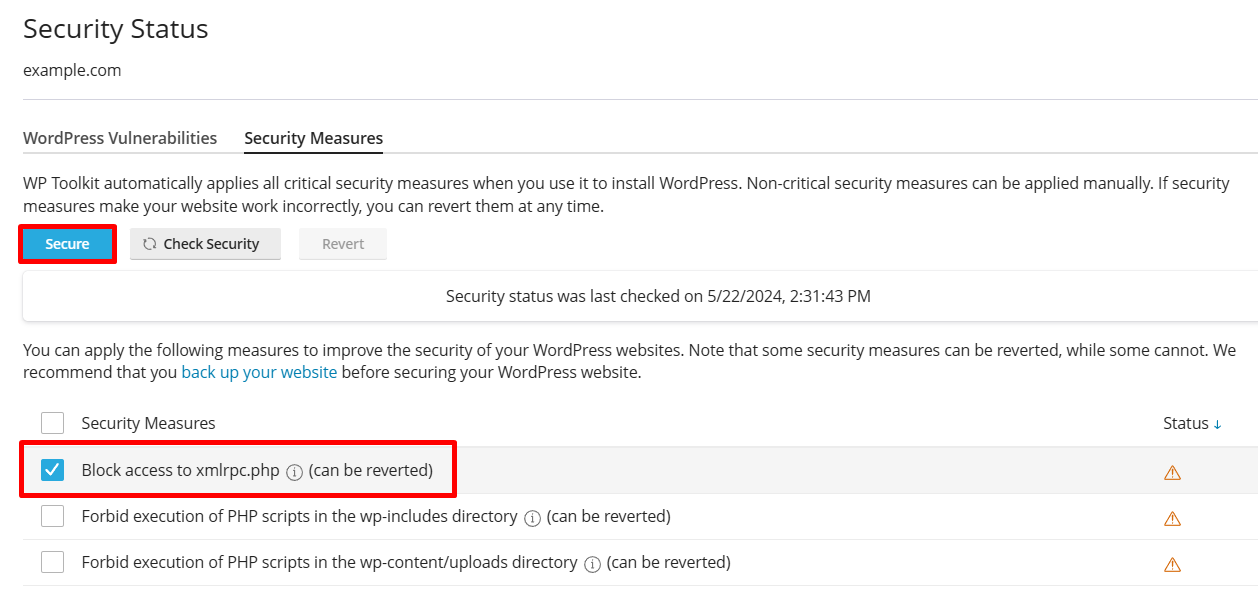Click the Revert button
This screenshot has width=1258, height=590.
343,244
